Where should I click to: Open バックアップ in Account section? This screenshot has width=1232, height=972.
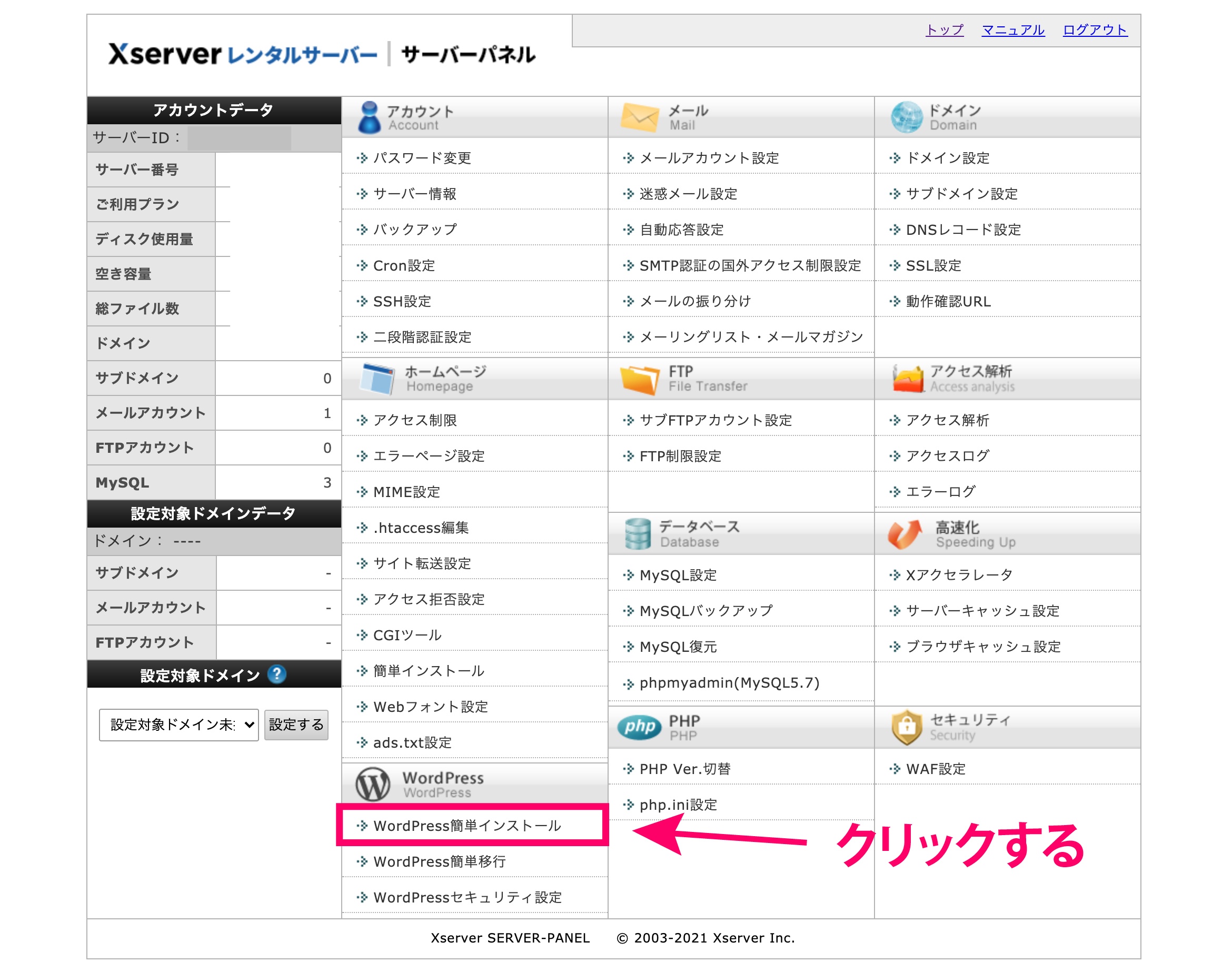pos(415,230)
